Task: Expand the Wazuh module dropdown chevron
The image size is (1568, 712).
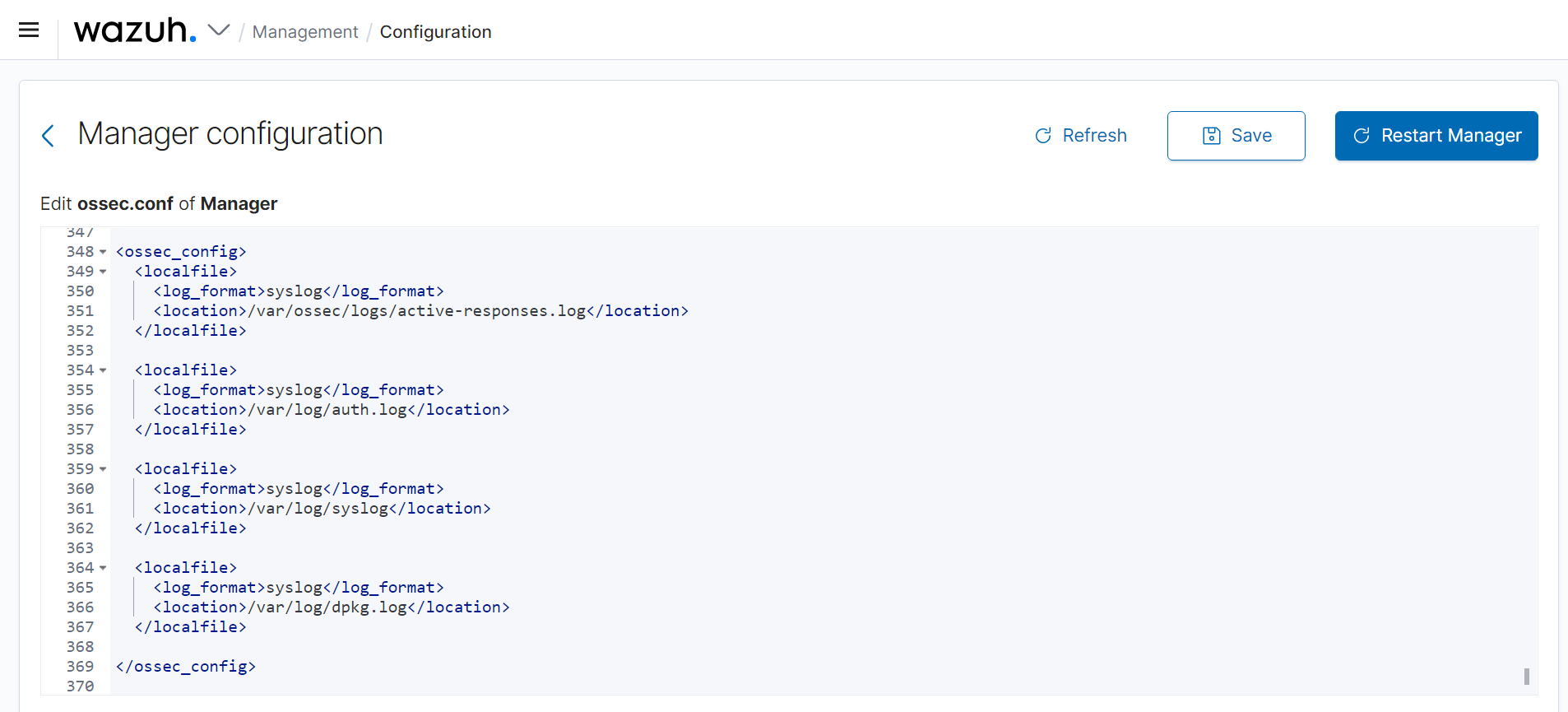Action: point(219,30)
